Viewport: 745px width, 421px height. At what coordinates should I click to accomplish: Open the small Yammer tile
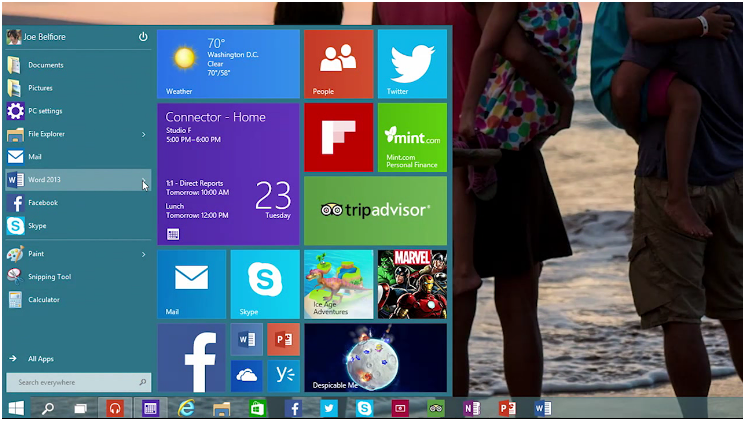point(284,376)
